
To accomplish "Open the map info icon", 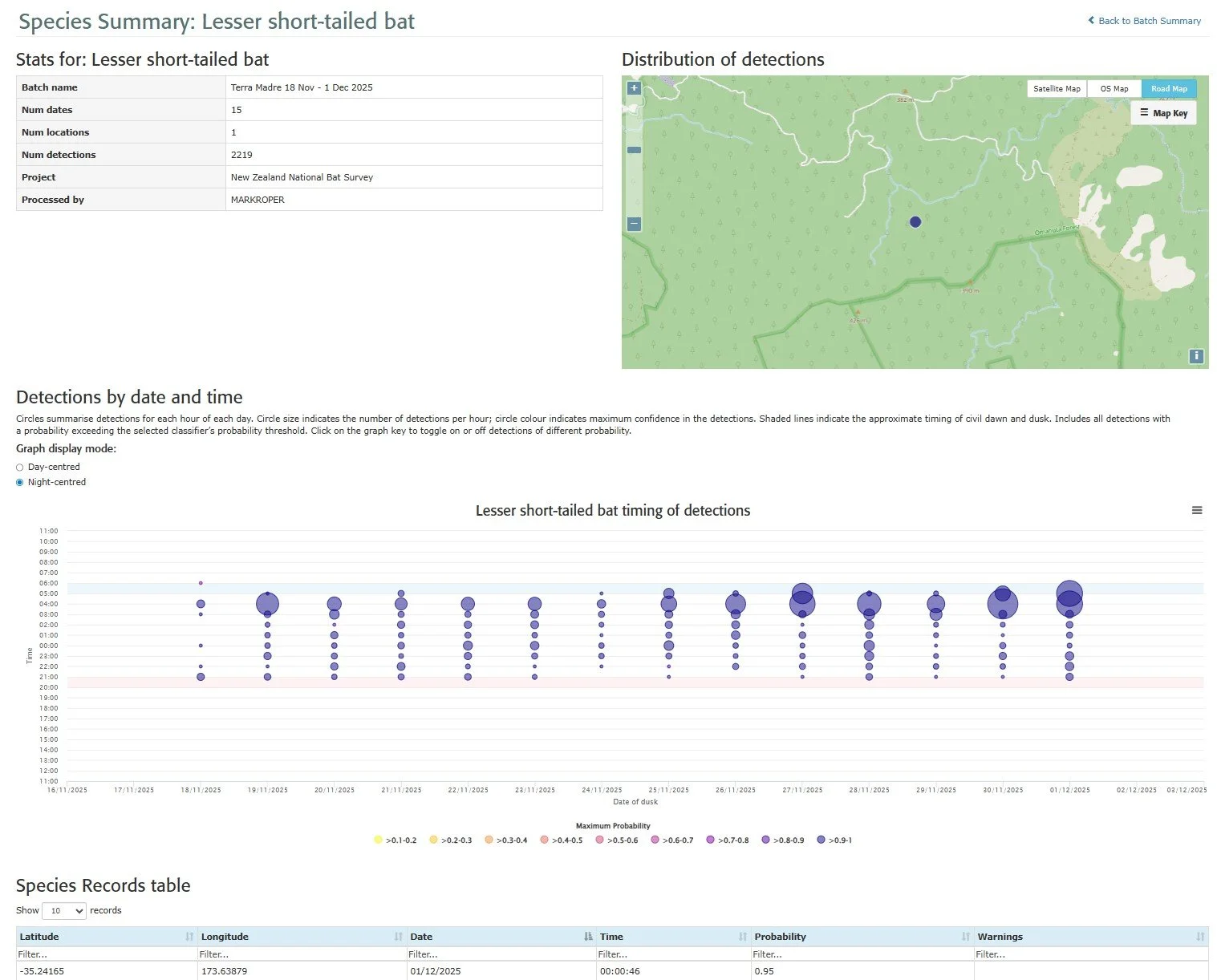I will [1196, 356].
